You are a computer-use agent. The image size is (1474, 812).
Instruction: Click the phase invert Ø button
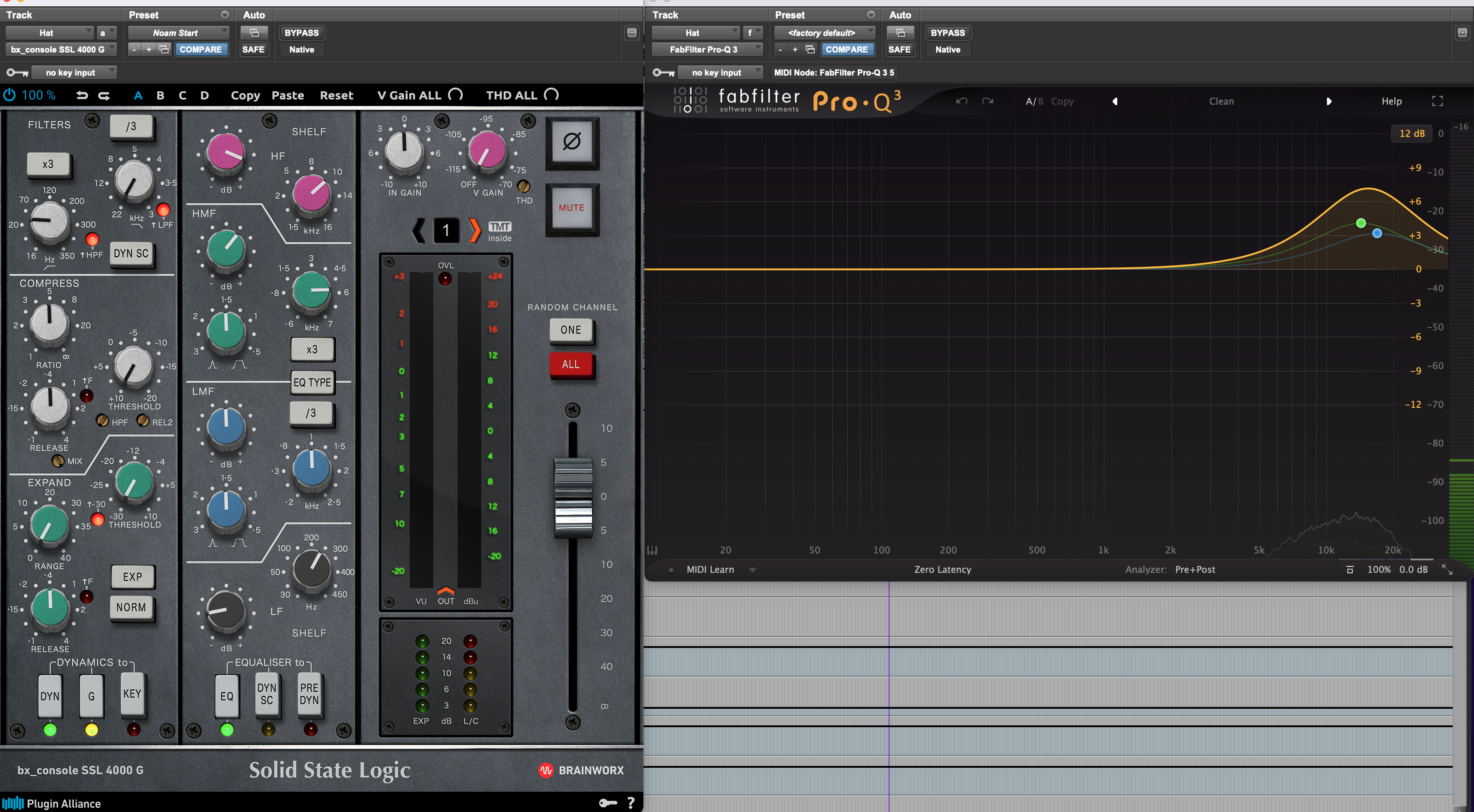[x=572, y=142]
